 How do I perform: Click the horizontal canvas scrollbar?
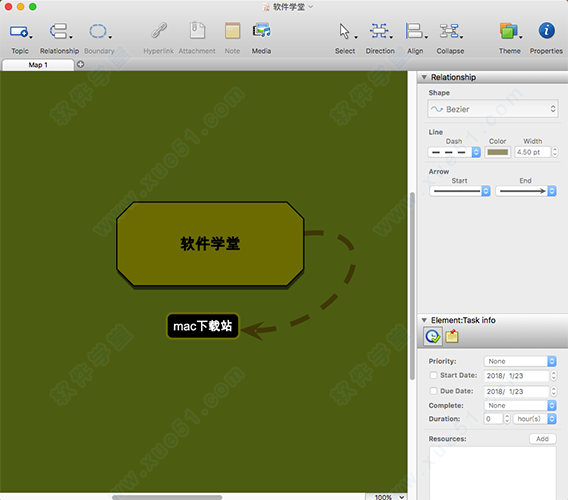tap(167, 497)
